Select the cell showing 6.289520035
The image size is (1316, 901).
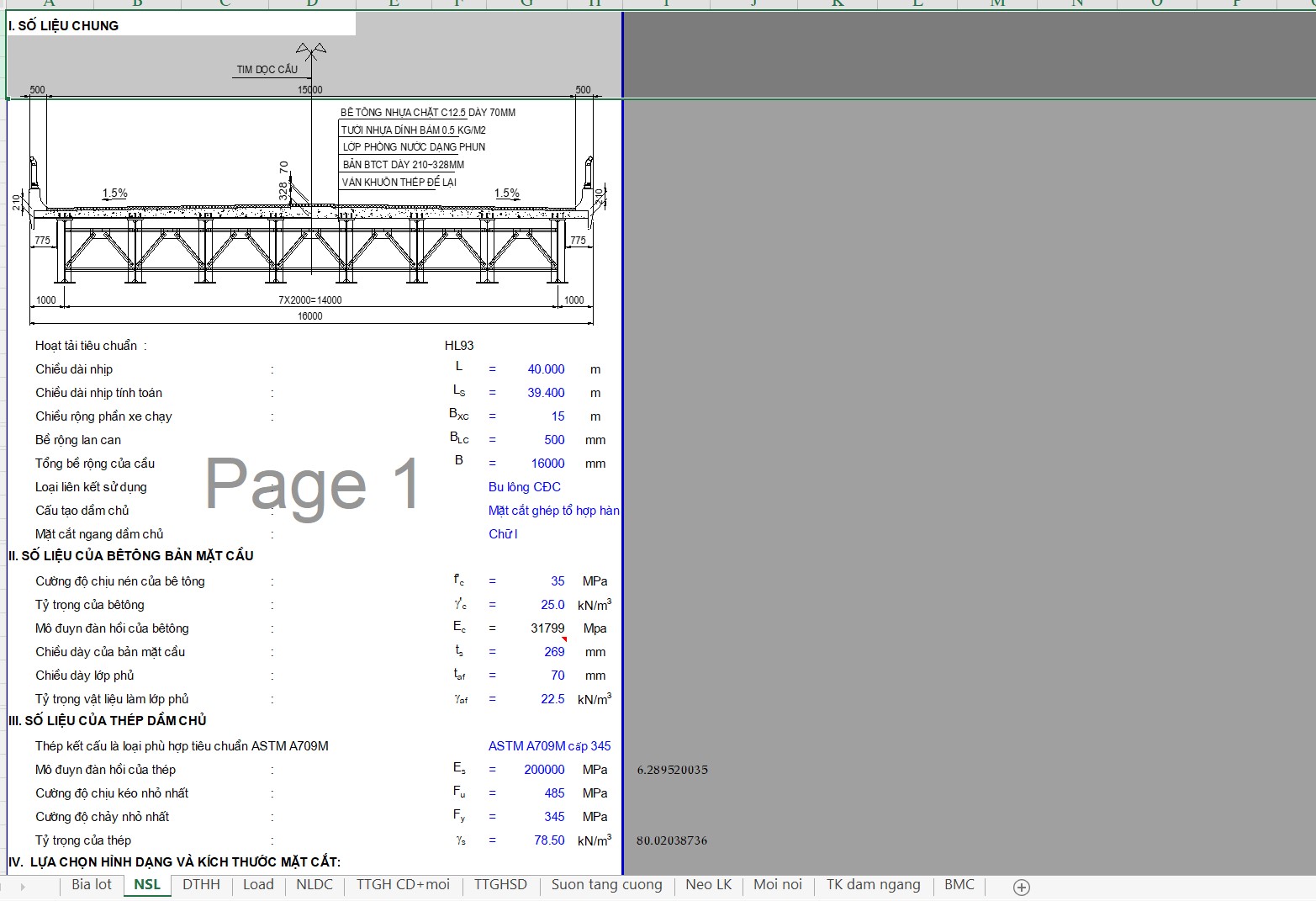673,770
